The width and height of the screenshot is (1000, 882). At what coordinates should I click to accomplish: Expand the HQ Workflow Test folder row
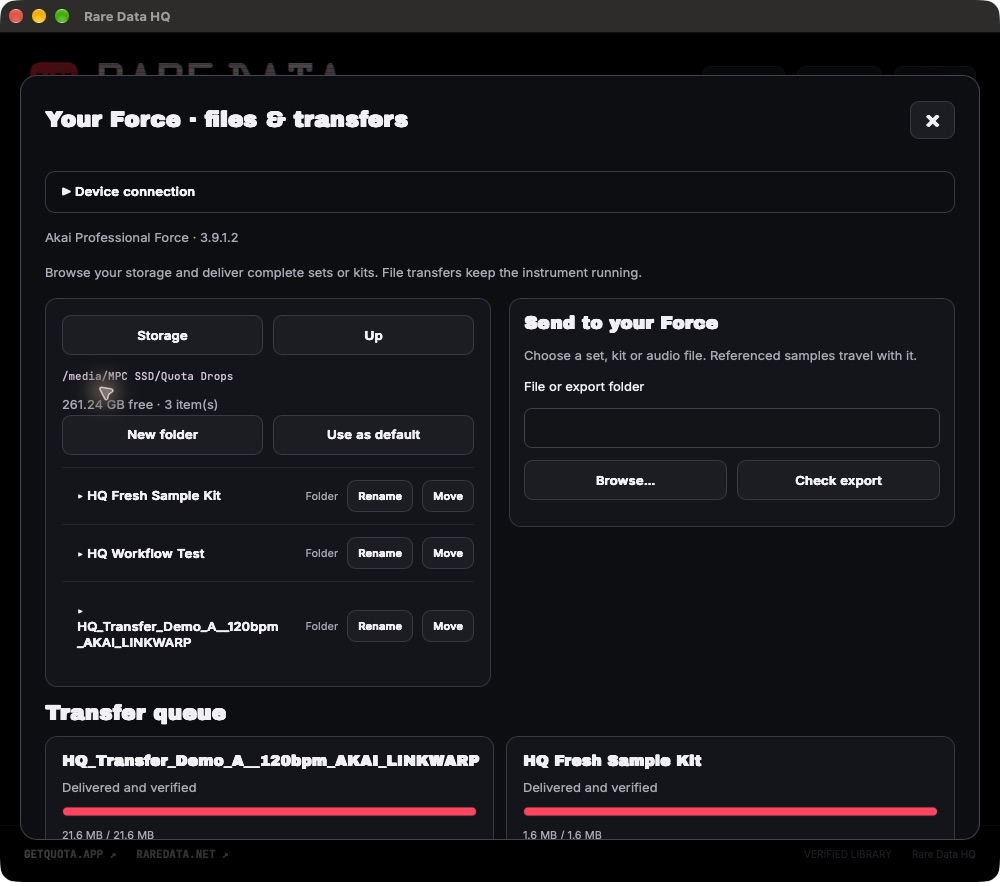(141, 553)
